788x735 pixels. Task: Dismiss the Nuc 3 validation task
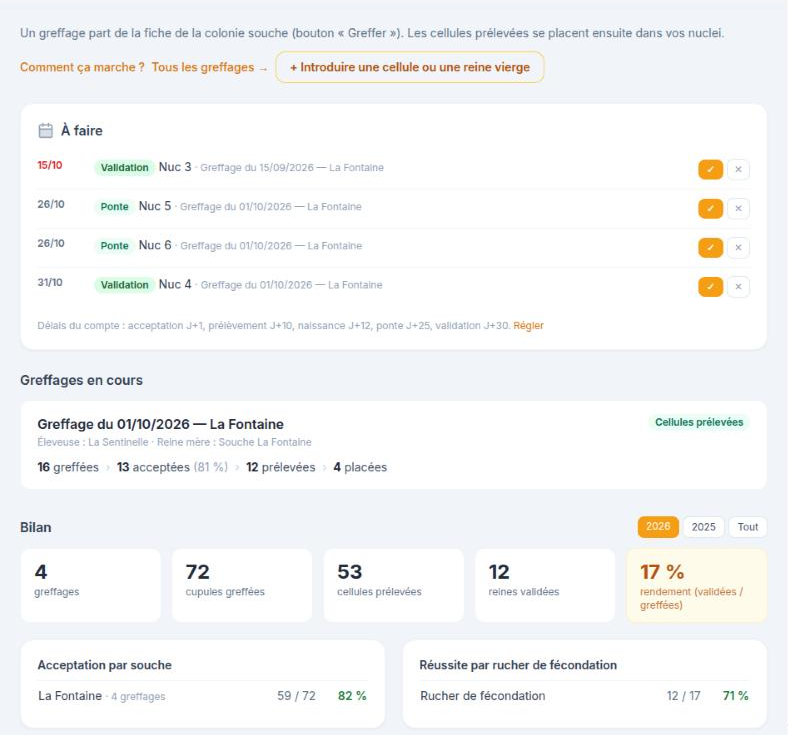[x=738, y=169]
